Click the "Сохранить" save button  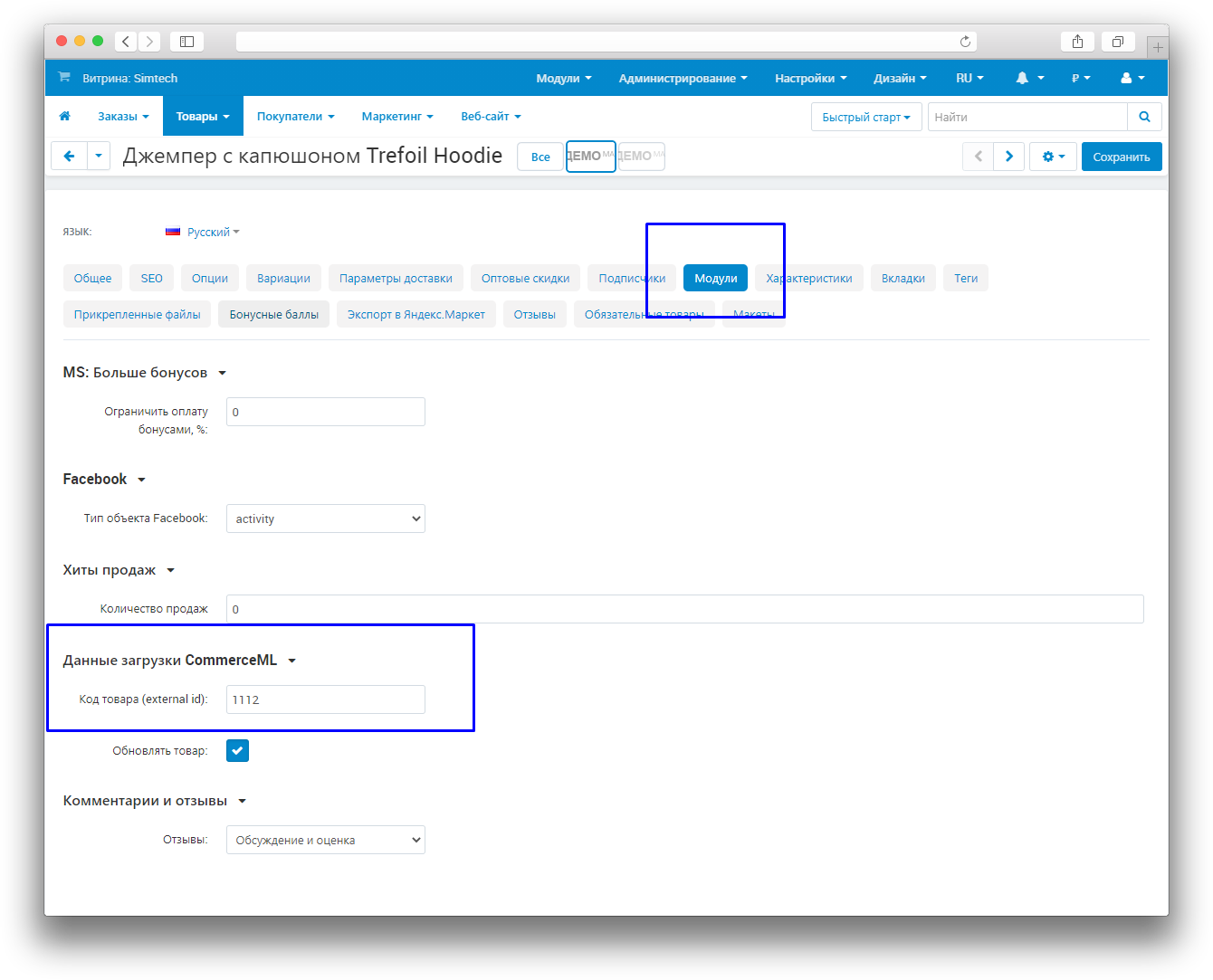tap(1121, 157)
